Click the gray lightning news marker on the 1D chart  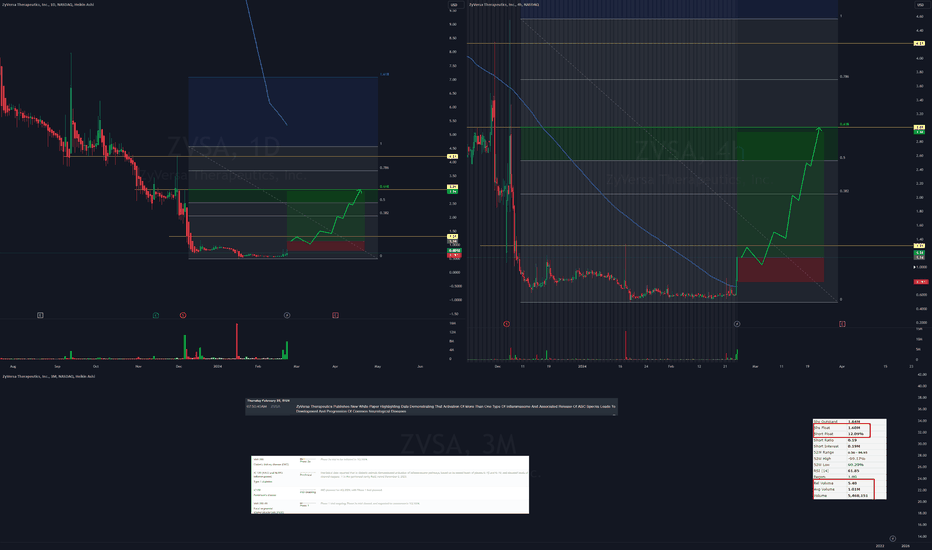point(287,315)
